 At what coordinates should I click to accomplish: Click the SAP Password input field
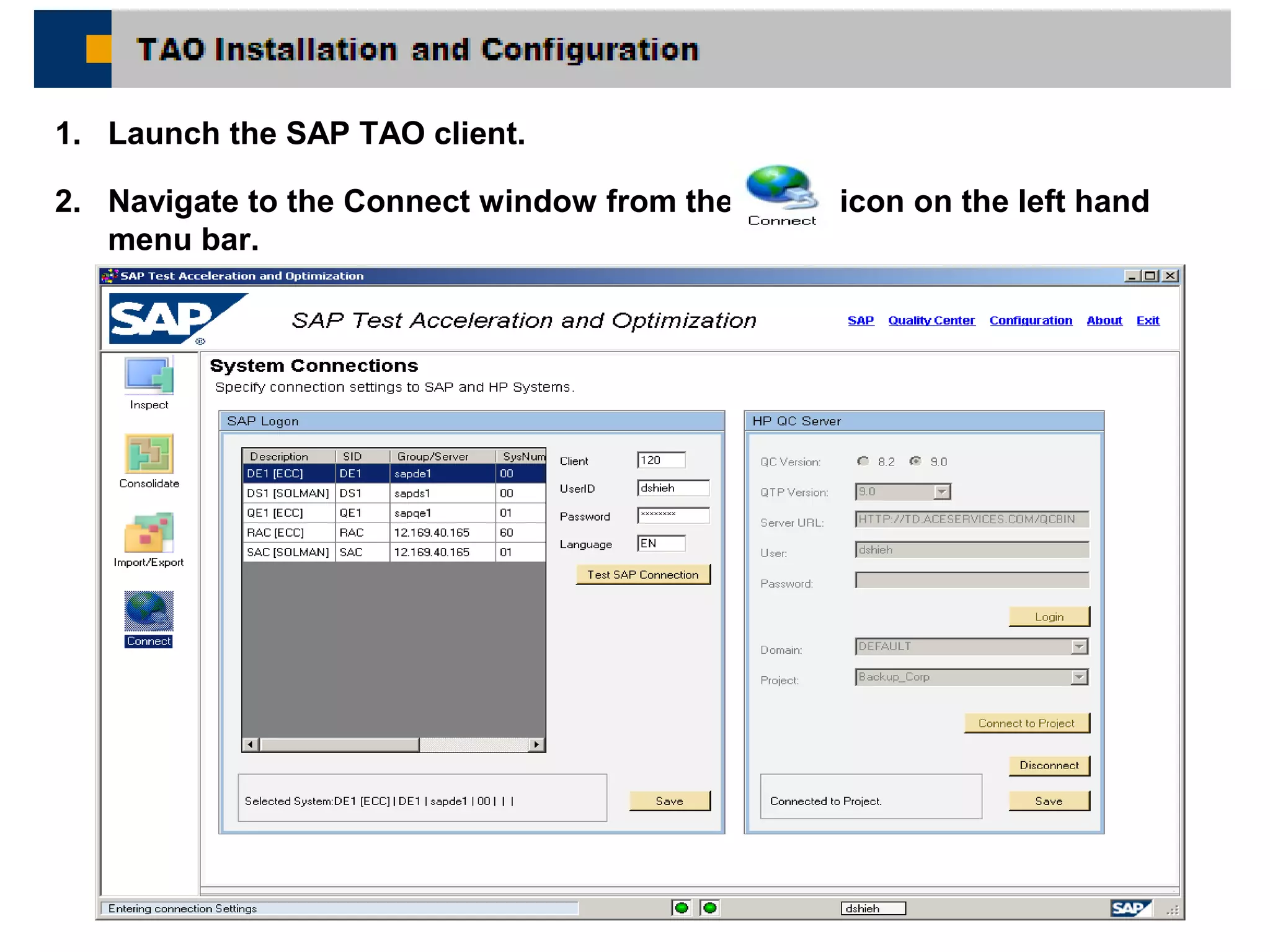[x=673, y=515]
